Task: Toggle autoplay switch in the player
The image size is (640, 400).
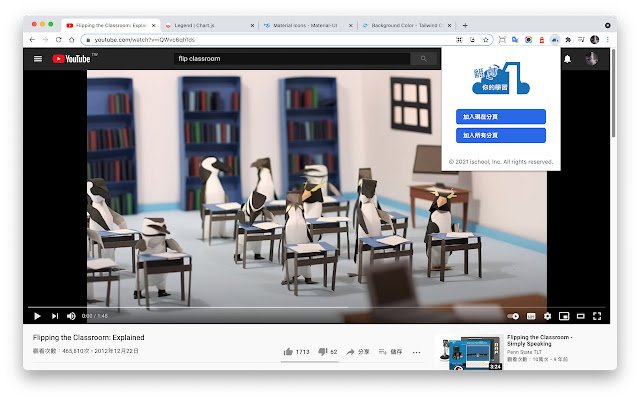Action: click(x=513, y=316)
